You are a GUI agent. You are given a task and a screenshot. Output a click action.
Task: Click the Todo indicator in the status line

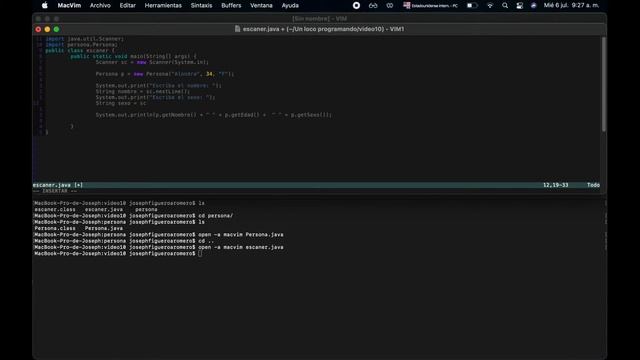[x=593, y=185]
